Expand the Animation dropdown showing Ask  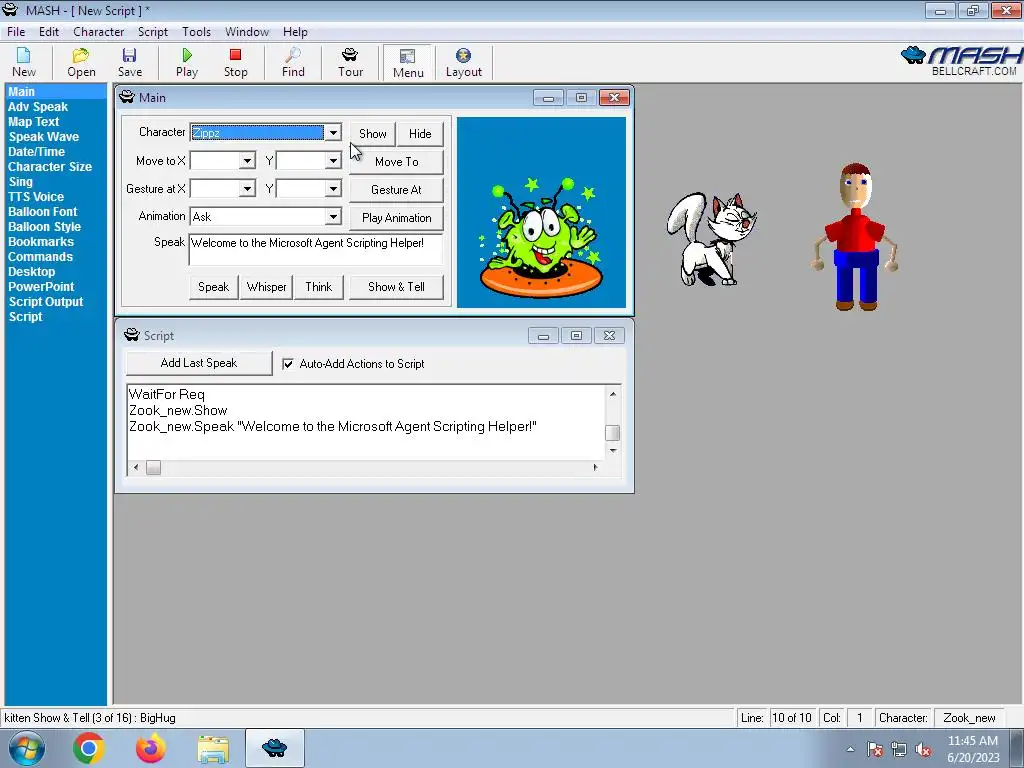333,217
